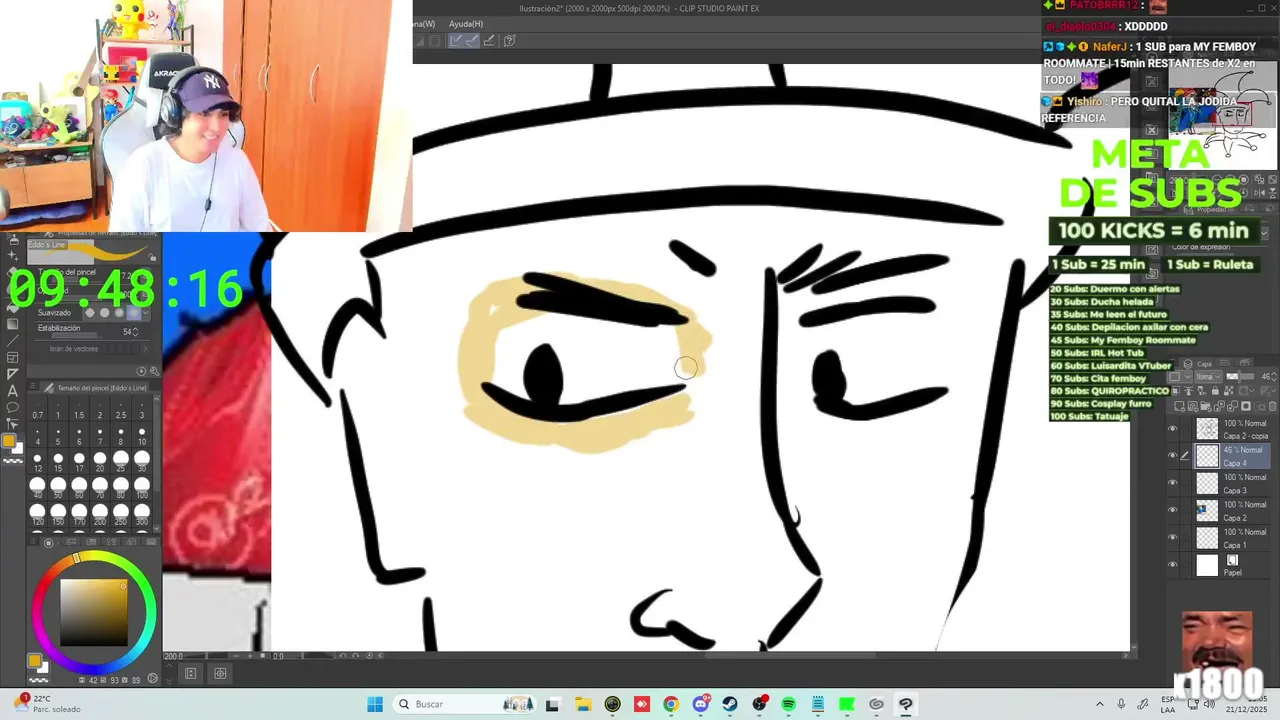Image resolution: width=1280 pixels, height=720 pixels.
Task: Open Clip Studio Paint taskbar icon
Action: click(906, 704)
